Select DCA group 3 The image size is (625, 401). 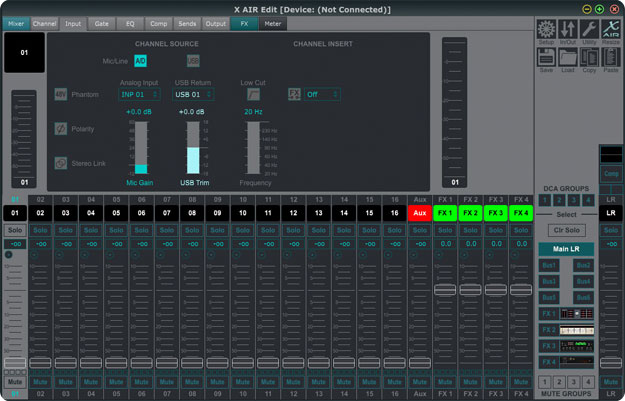[x=574, y=200]
